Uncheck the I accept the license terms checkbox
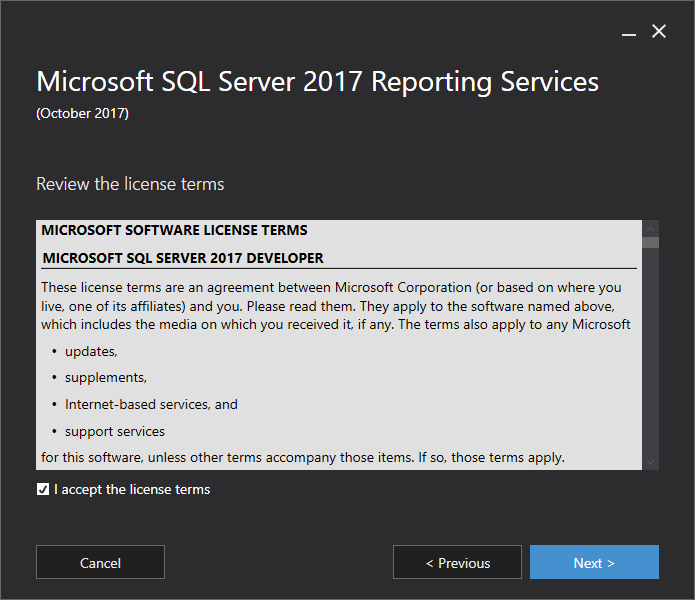 coord(43,489)
